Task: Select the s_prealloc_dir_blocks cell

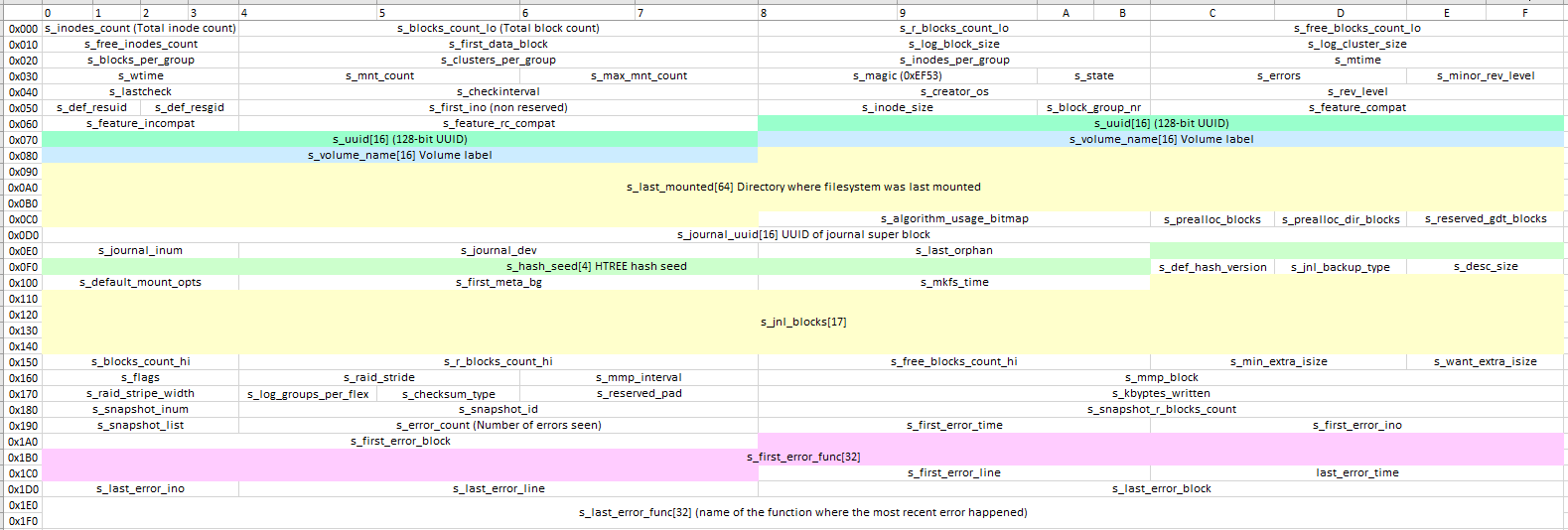Action: tap(1341, 219)
